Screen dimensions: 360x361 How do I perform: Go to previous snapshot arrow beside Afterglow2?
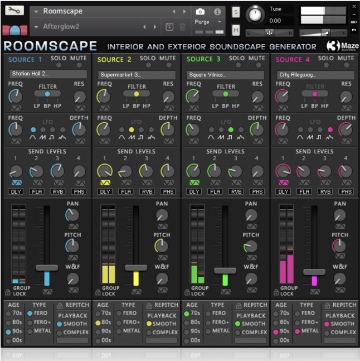coord(144,27)
